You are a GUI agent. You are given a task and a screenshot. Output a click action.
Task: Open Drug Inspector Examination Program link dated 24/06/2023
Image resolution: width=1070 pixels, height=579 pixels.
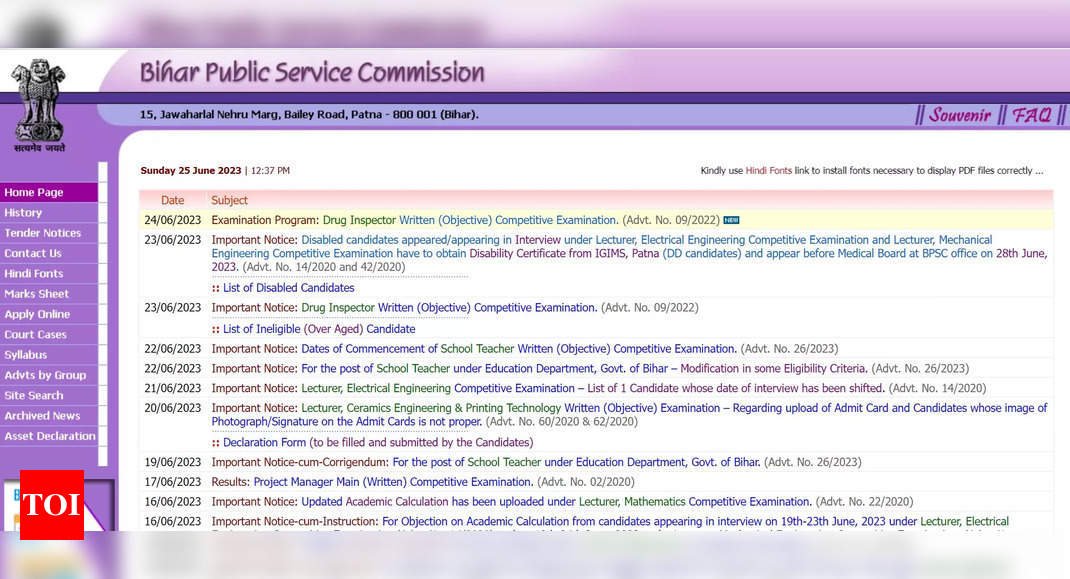click(470, 221)
